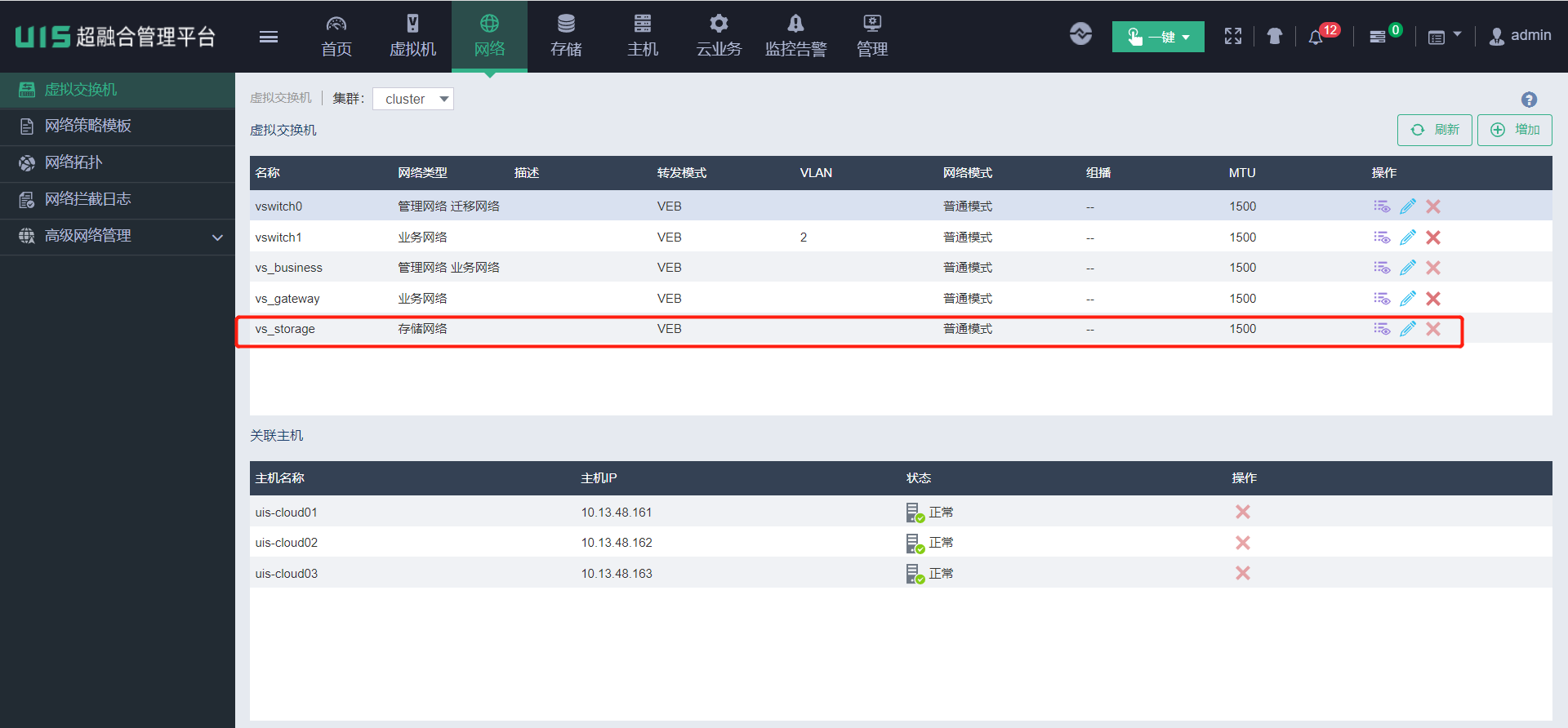View details icon for vs_gateway

(x=1382, y=299)
